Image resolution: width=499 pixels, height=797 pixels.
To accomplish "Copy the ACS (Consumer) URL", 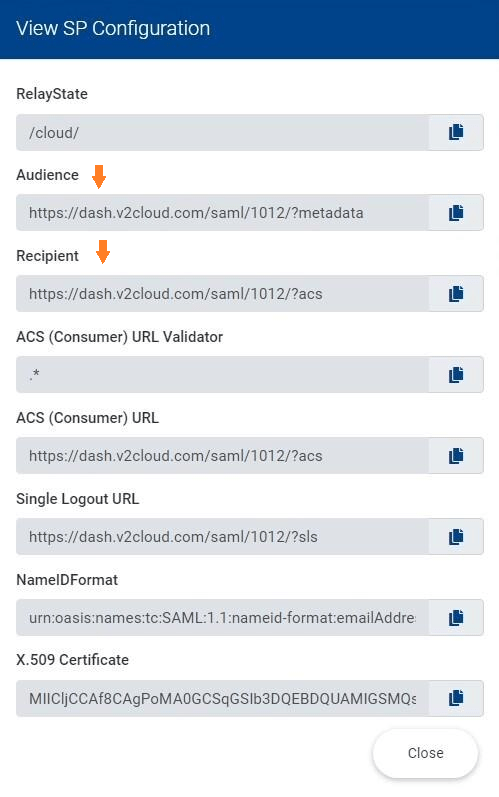I will (x=456, y=455).
